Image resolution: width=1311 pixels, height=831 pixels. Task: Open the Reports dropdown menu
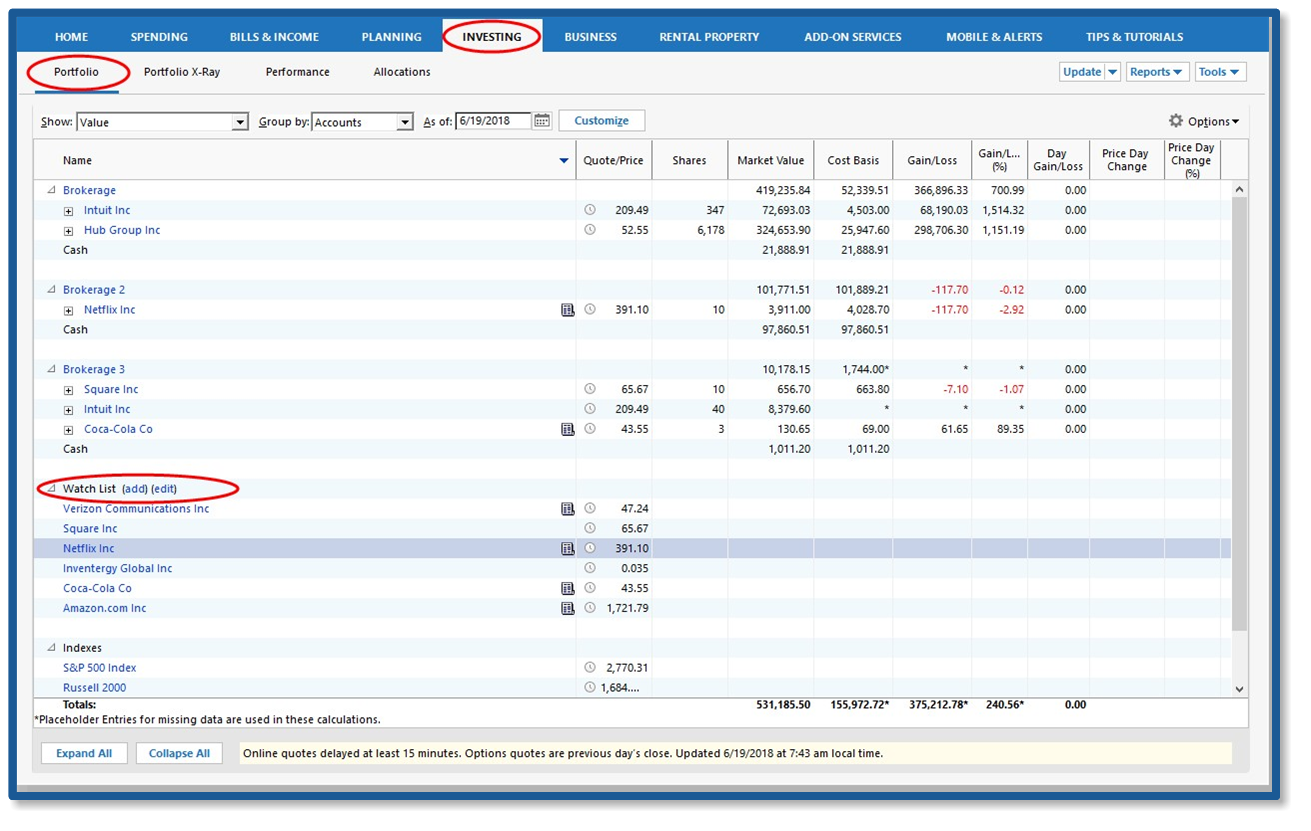point(1156,72)
